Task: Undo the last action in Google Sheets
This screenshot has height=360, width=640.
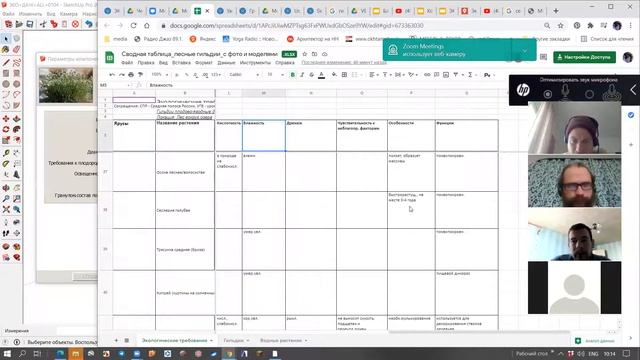Action: click(112, 75)
